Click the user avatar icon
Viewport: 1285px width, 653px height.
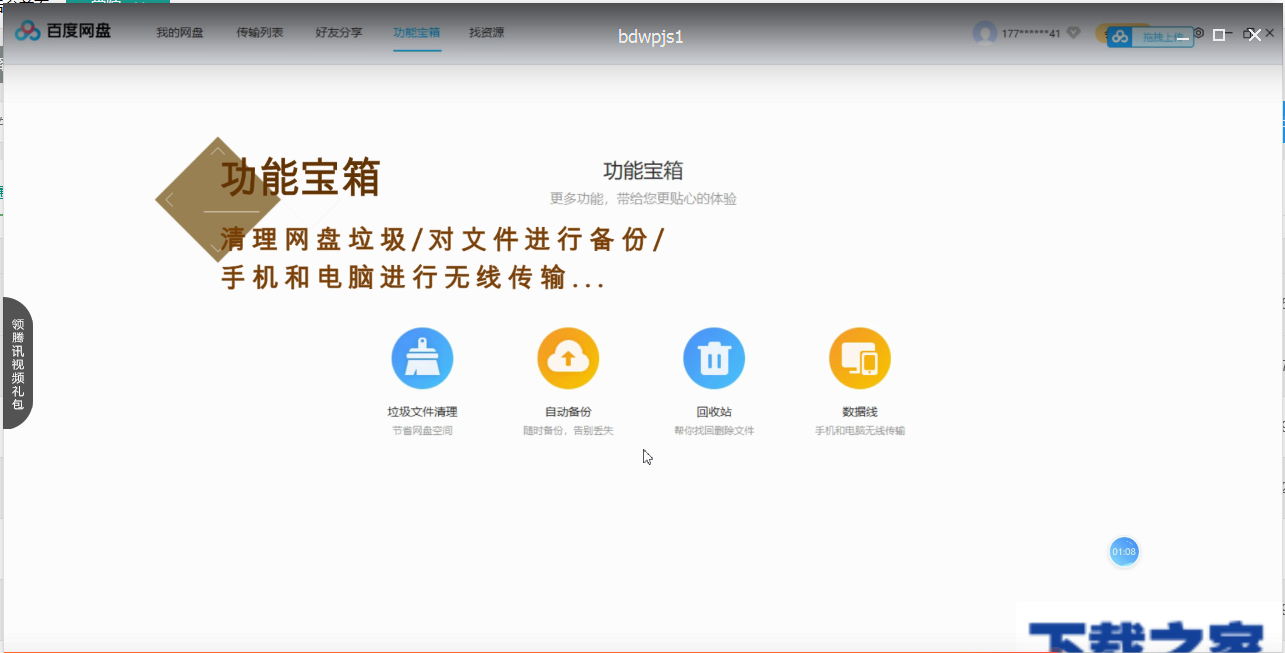[x=984, y=32]
